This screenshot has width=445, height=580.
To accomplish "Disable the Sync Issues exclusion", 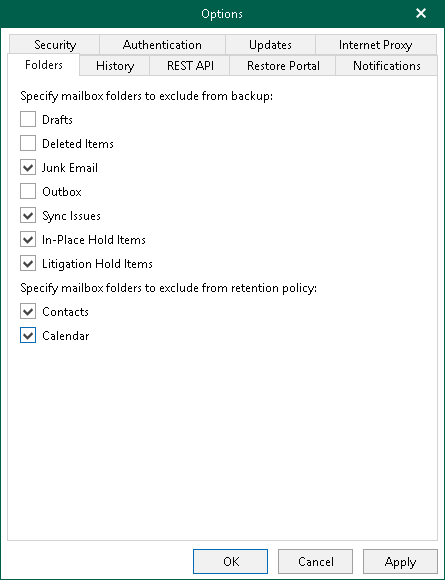I will [28, 216].
